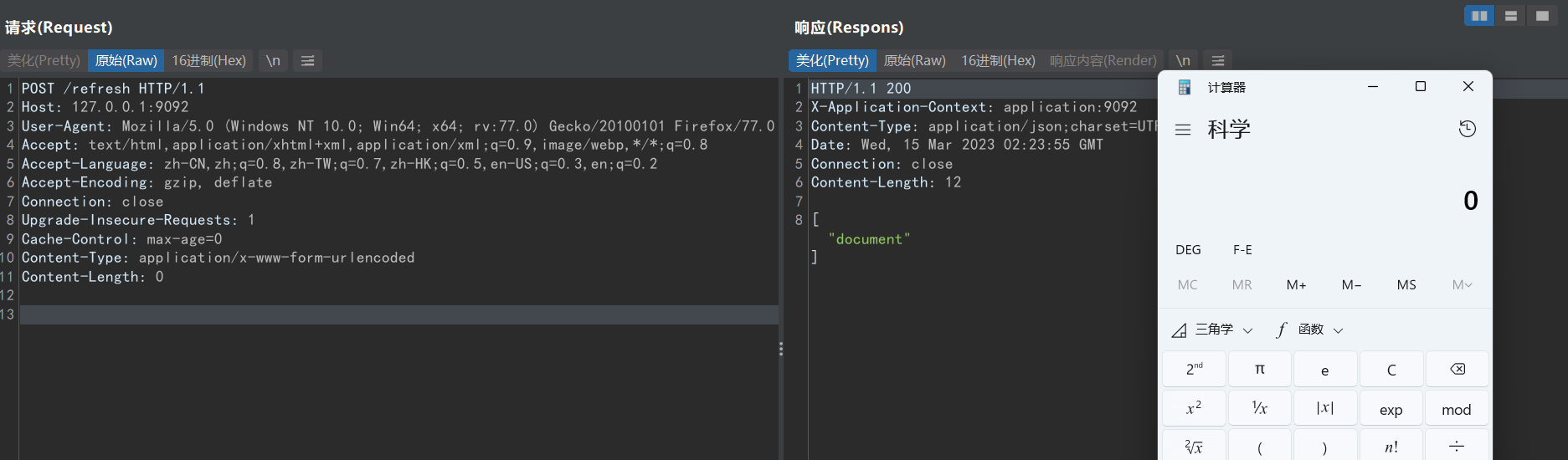Viewport: 1568px width, 460px height.
Task: Click the response Date header line
Action: pyautogui.click(x=958, y=145)
